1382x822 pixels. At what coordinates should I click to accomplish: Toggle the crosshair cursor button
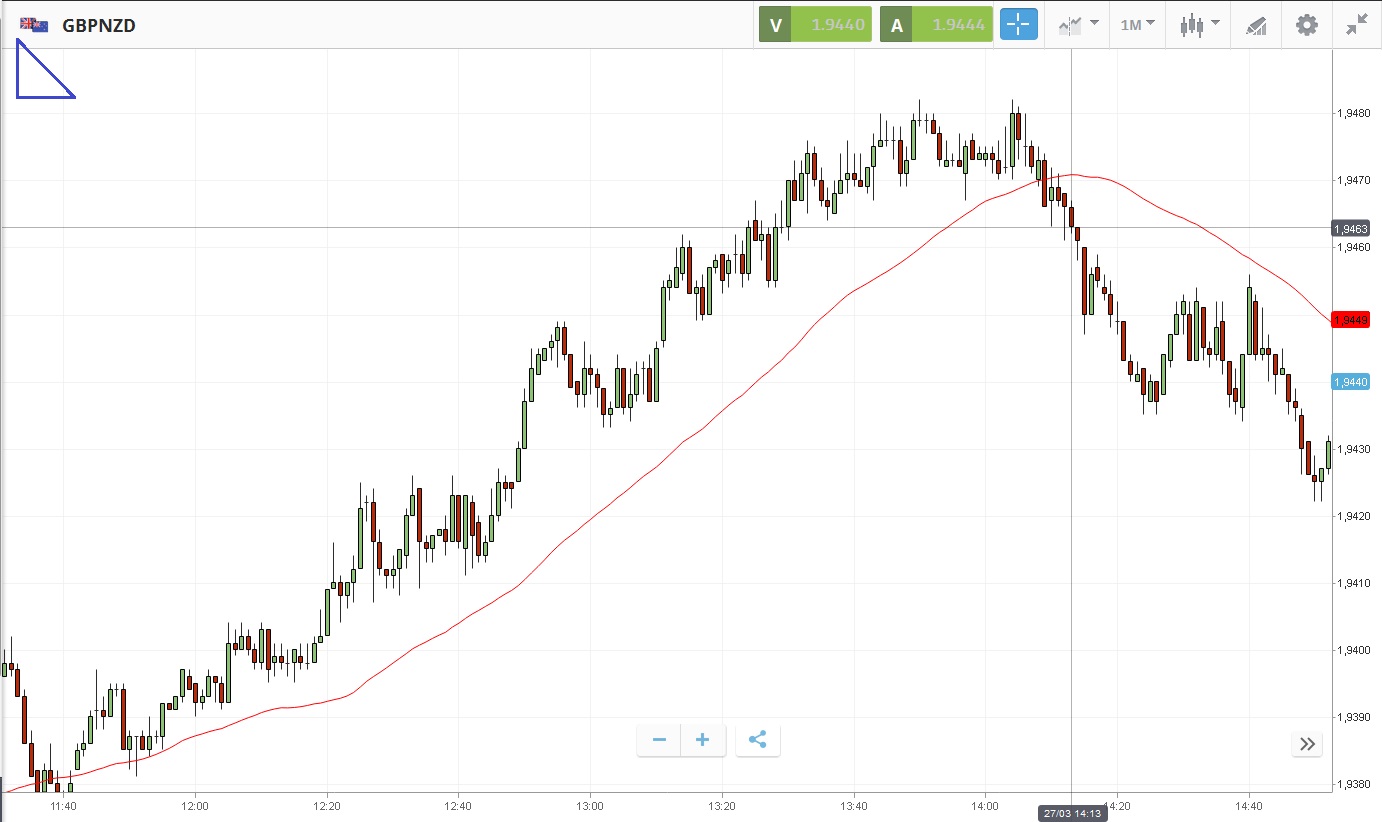click(x=1019, y=25)
